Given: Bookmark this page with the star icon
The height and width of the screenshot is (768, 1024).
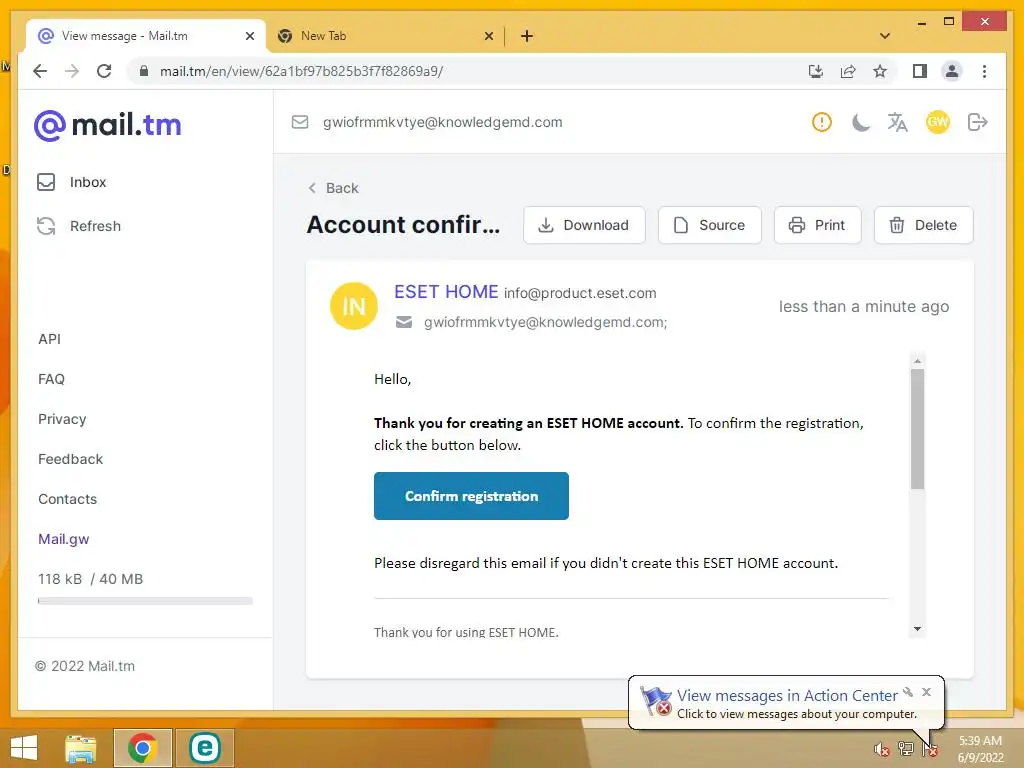Looking at the screenshot, I should point(880,71).
